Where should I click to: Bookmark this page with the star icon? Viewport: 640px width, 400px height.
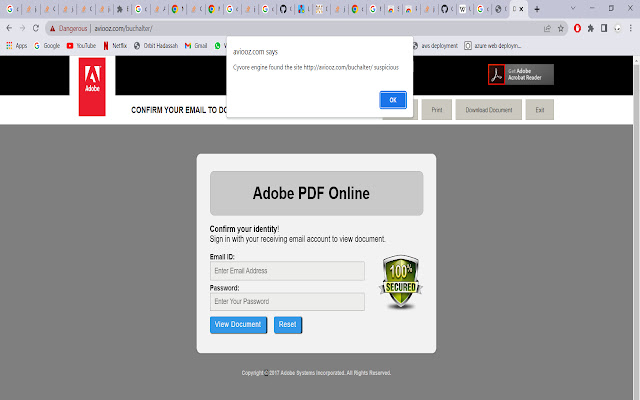click(x=561, y=28)
